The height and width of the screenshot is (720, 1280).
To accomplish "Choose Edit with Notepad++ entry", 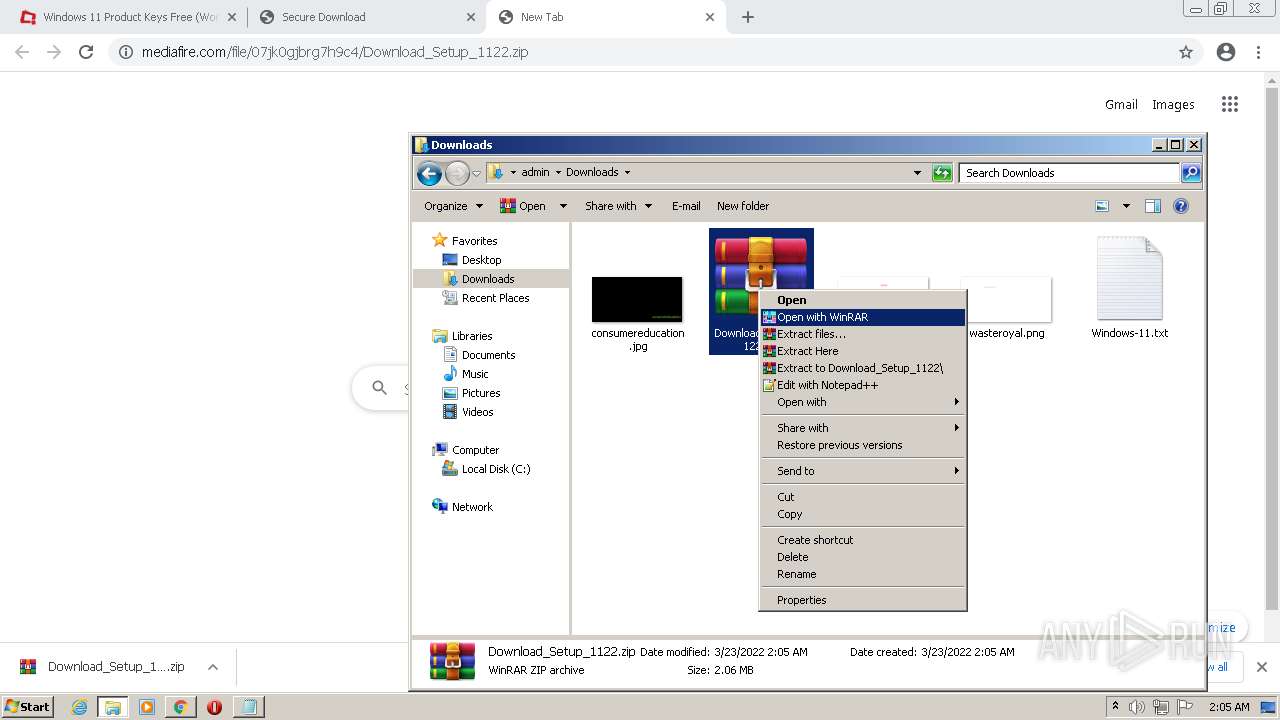I will [x=863, y=385].
